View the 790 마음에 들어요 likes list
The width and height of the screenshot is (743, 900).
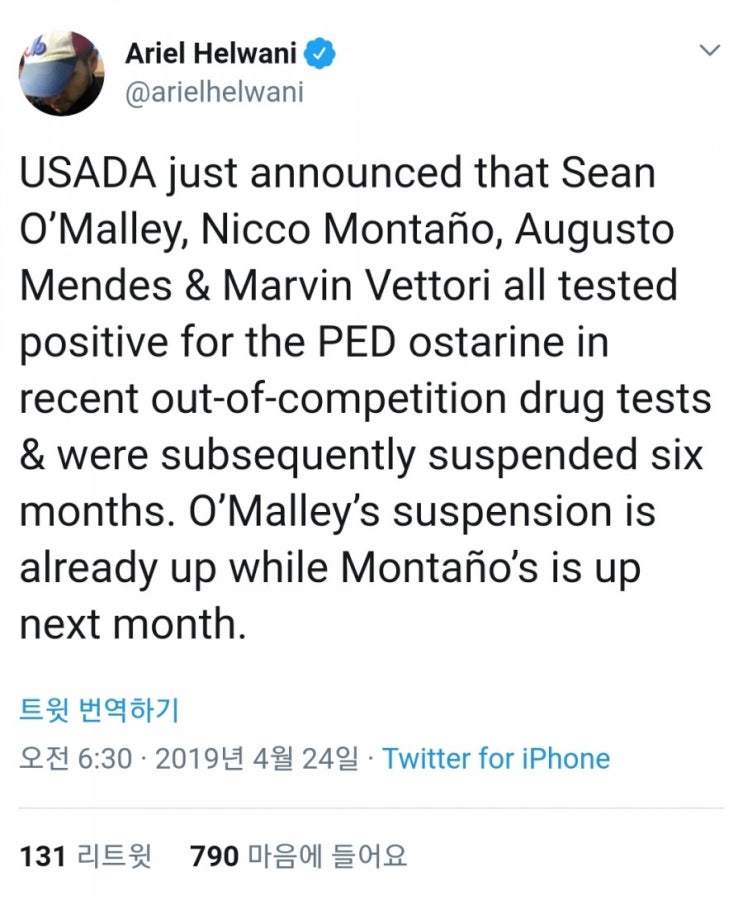pyautogui.click(x=299, y=856)
